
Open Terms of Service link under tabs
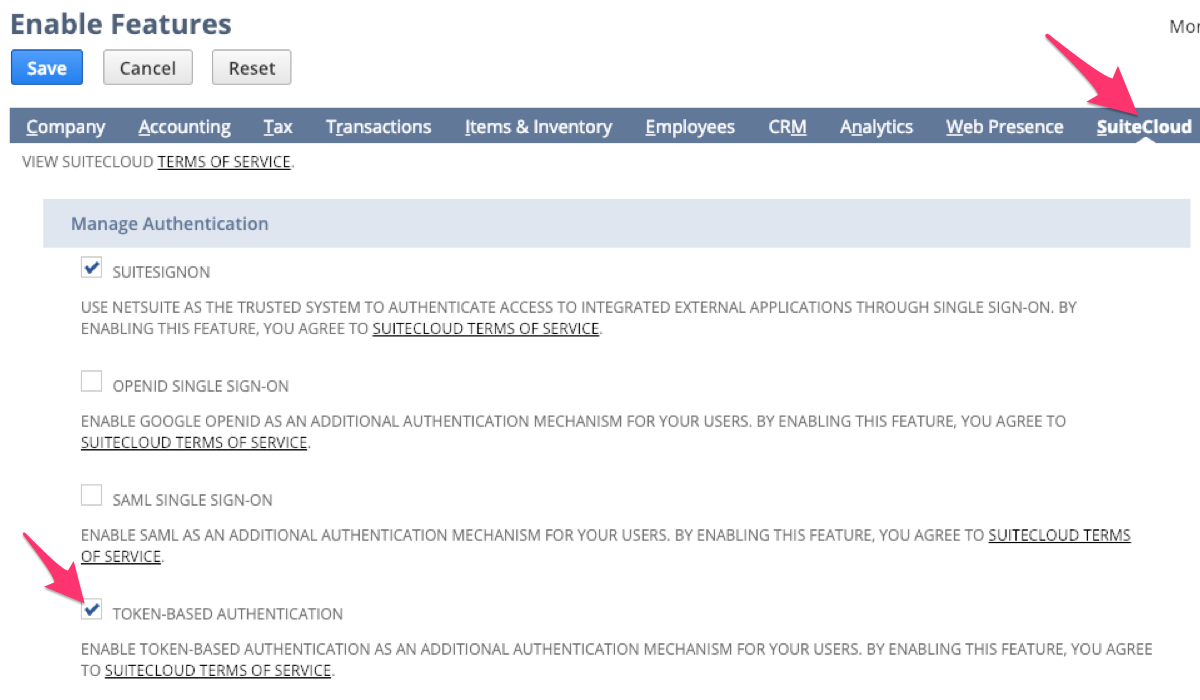[x=224, y=161]
